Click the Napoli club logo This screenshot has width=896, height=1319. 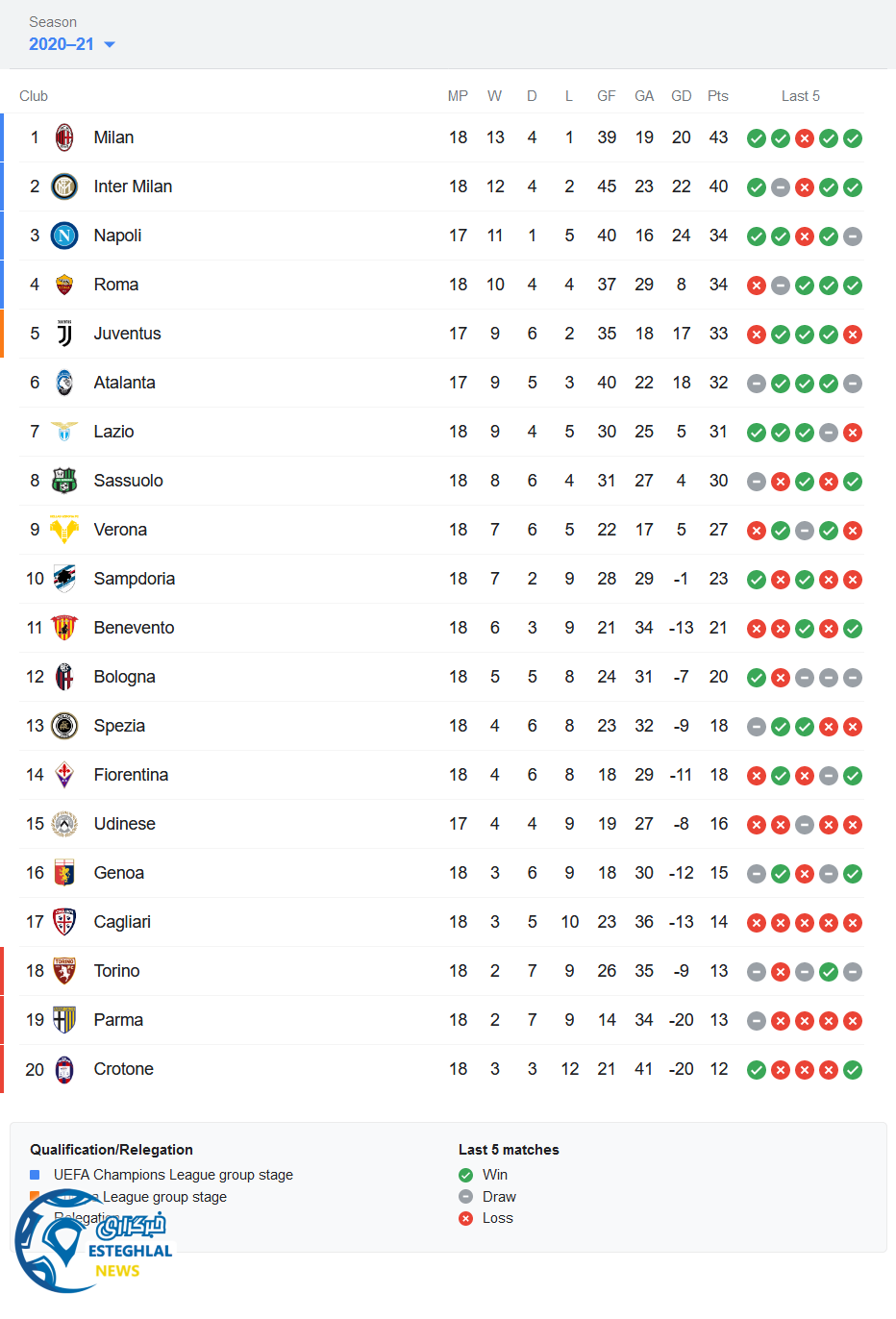(x=64, y=236)
